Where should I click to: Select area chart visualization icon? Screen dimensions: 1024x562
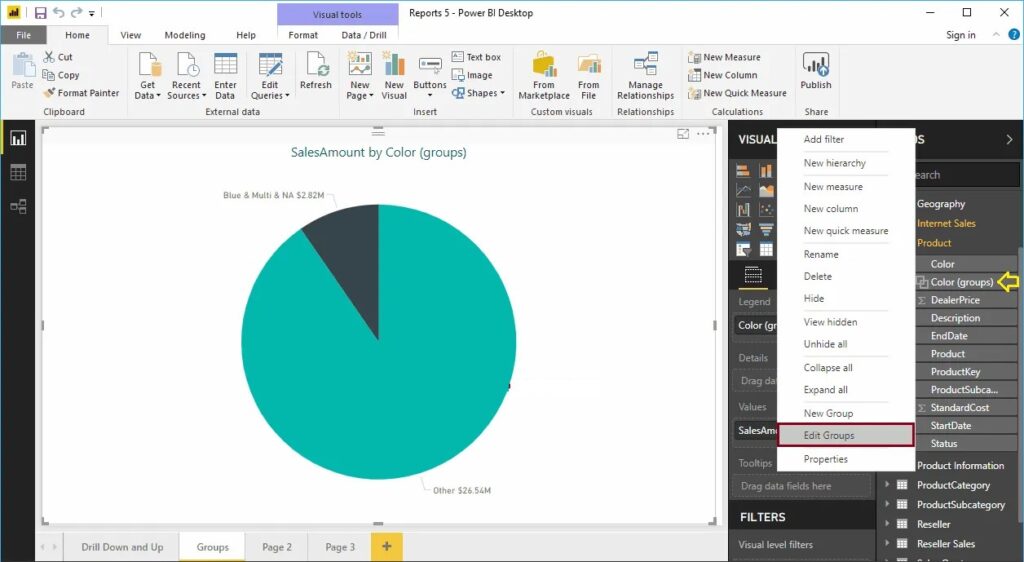(766, 191)
